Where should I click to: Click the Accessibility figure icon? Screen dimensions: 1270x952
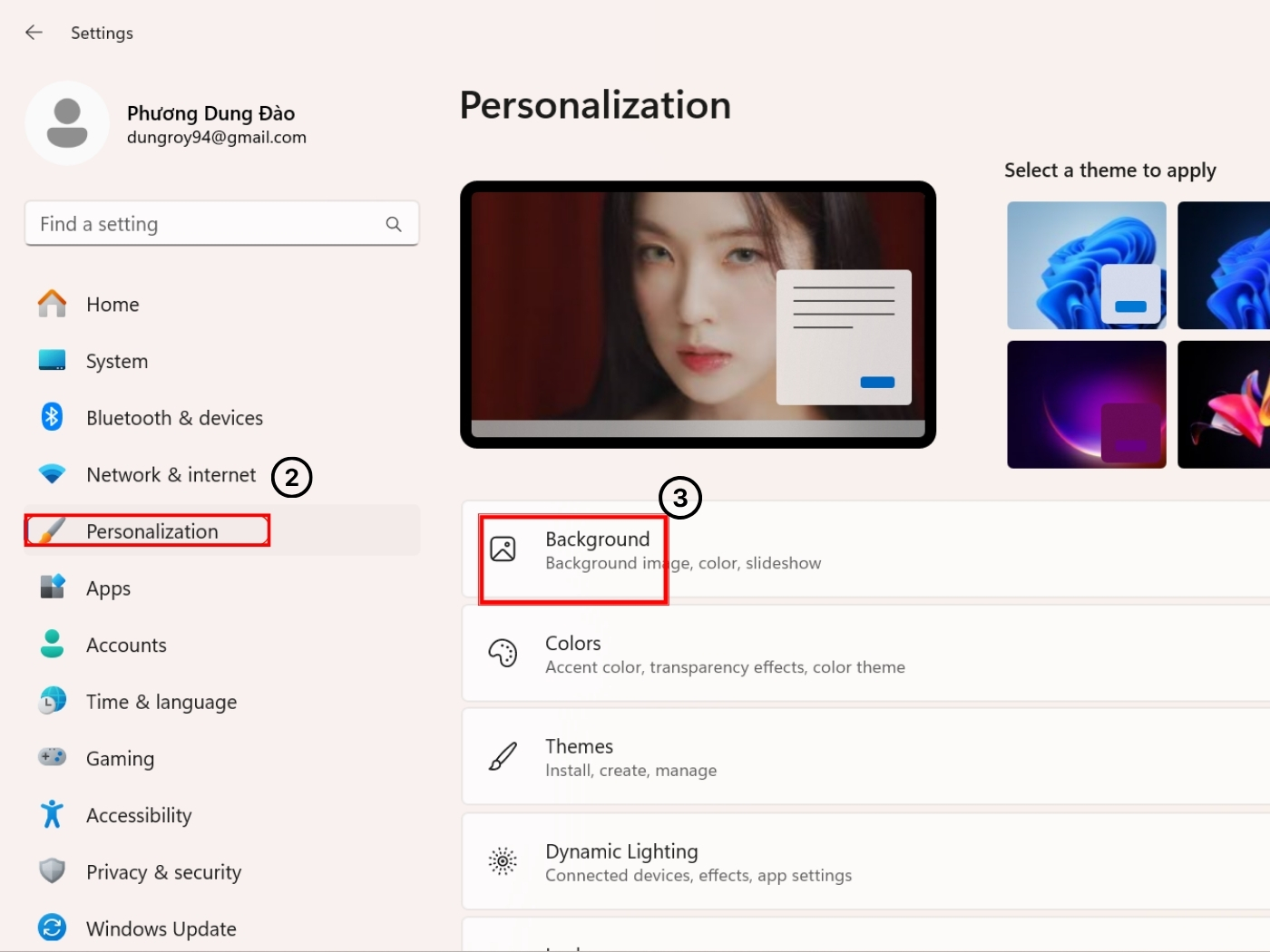pyautogui.click(x=52, y=814)
